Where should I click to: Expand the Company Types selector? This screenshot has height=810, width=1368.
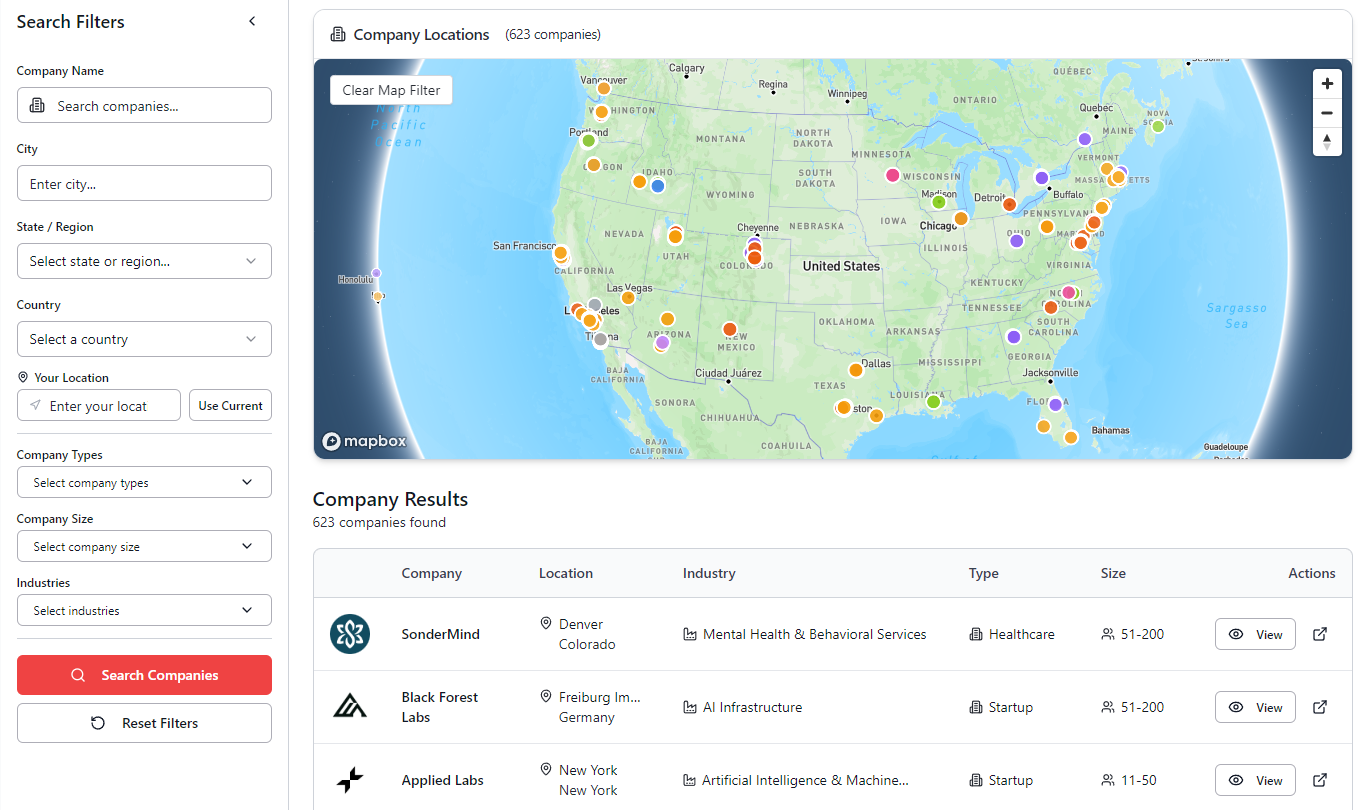(144, 482)
